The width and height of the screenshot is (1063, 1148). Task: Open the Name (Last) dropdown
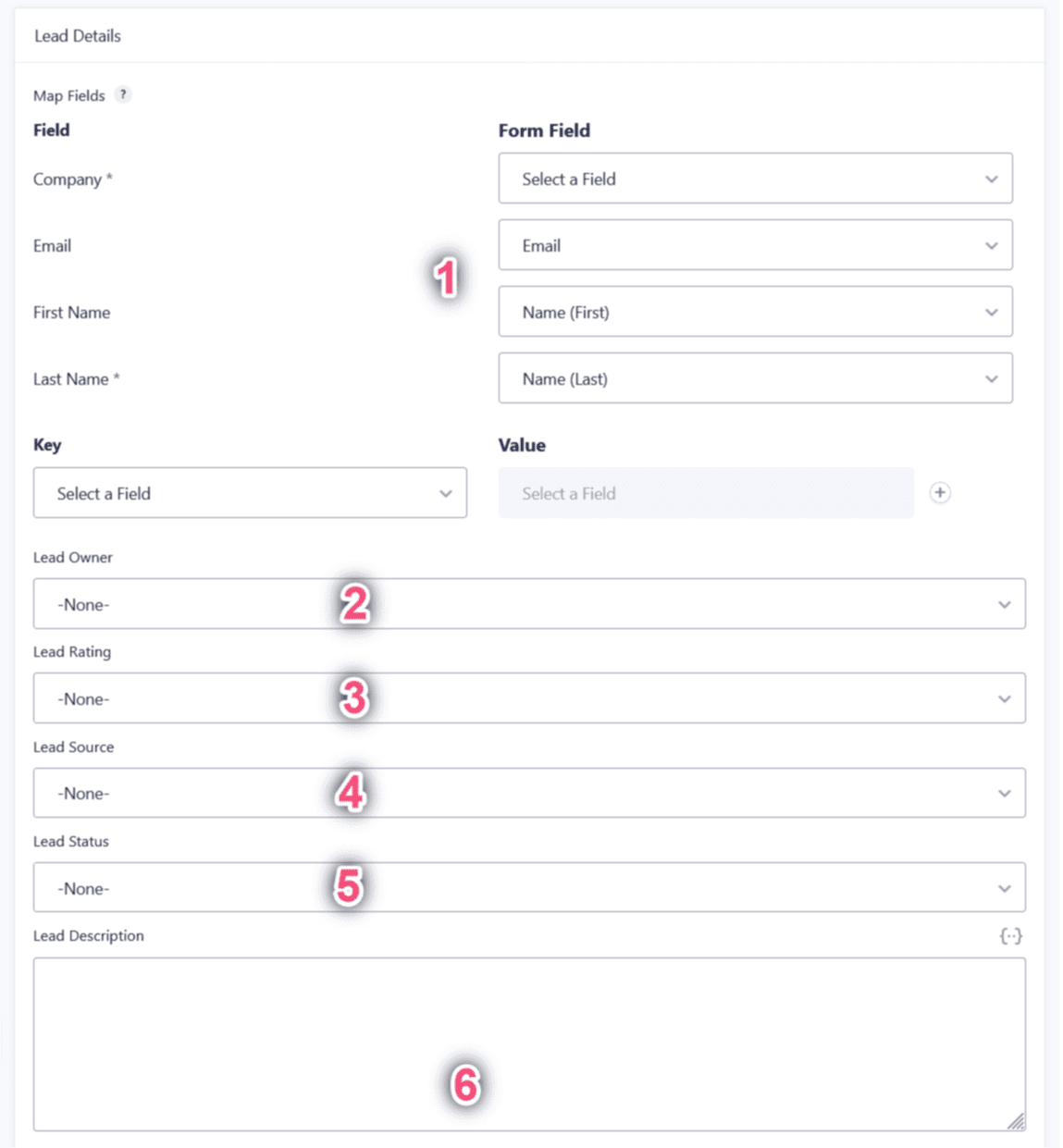755,378
